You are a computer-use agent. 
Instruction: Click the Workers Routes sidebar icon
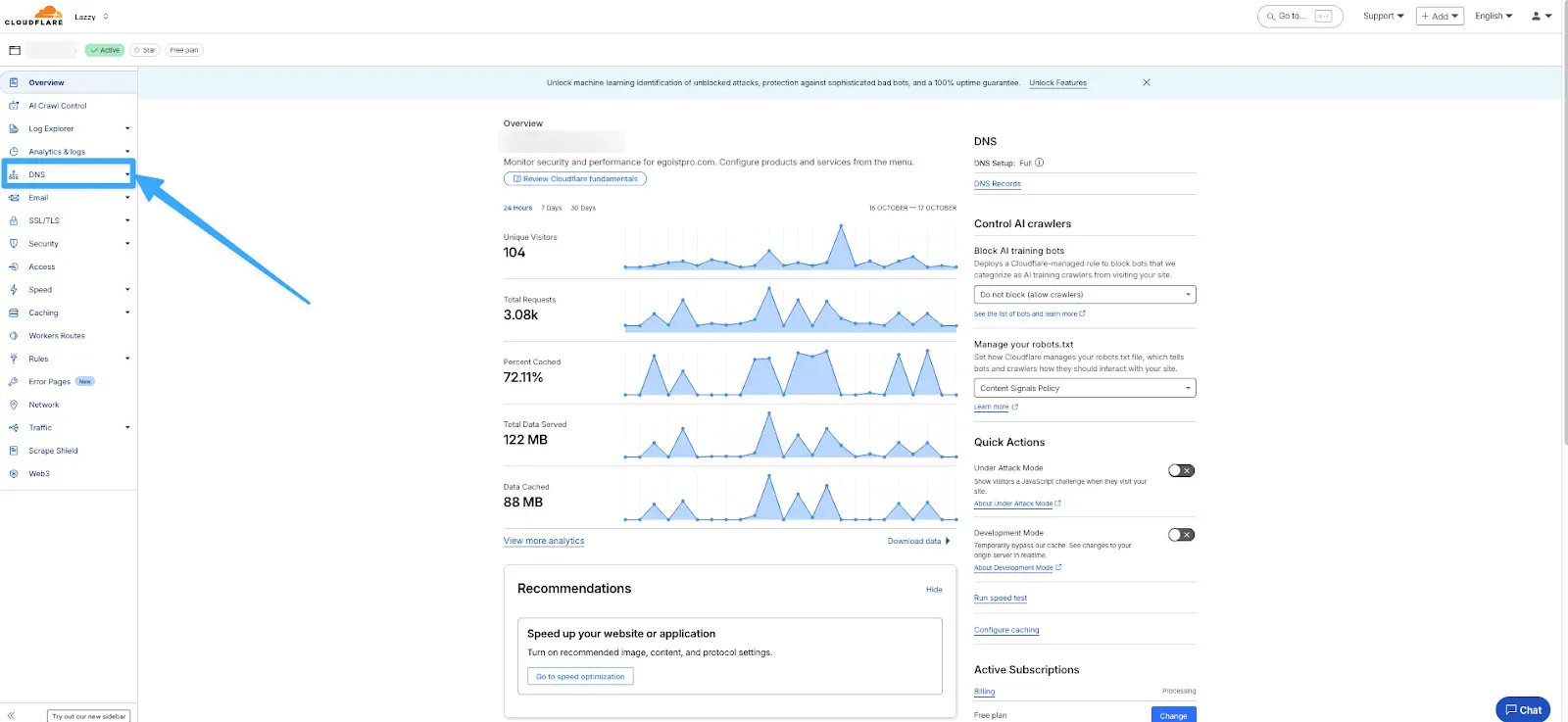pos(14,336)
